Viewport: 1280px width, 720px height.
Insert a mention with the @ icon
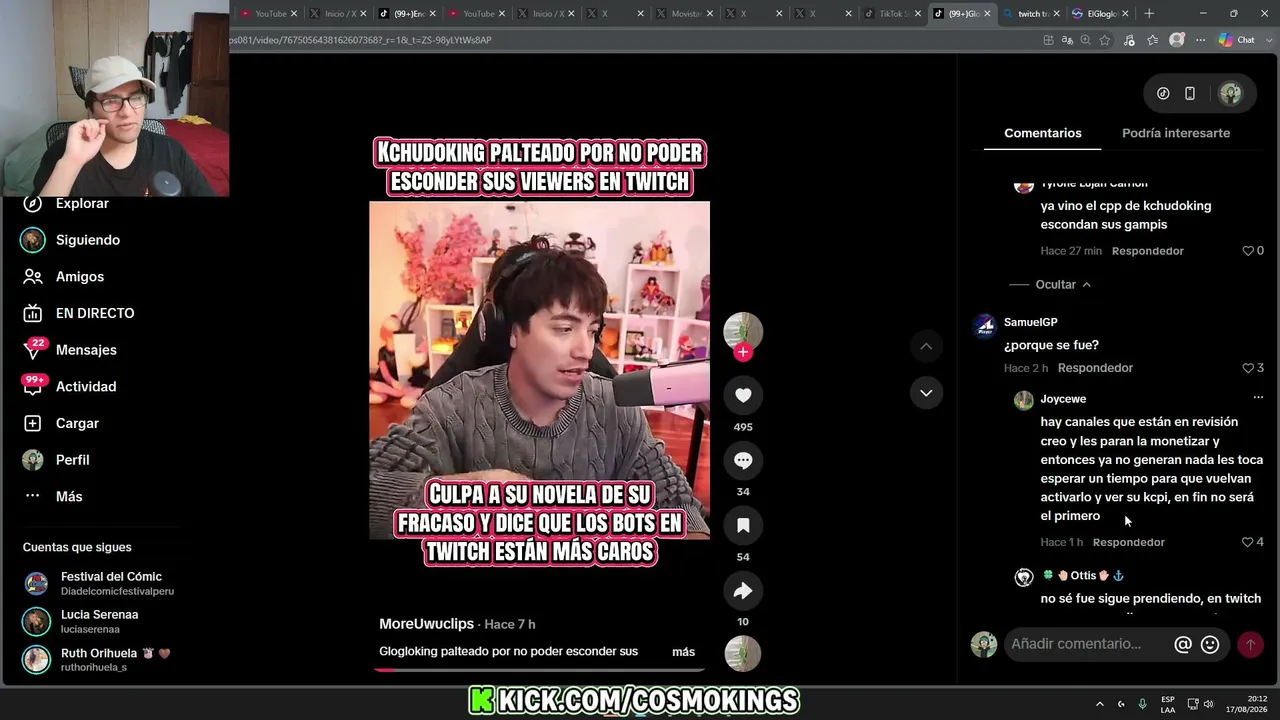(x=1183, y=645)
